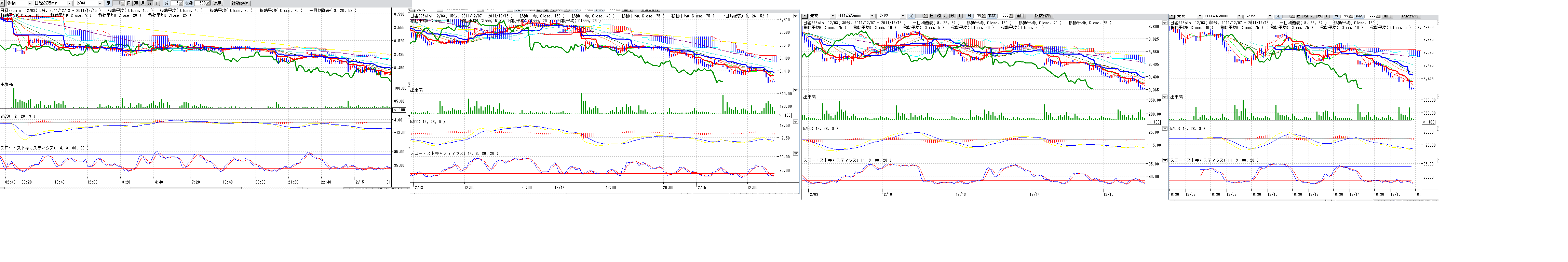Select daily (日) timeframe in first chart toolbar
The image size is (1568, 262).
click(x=129, y=4)
